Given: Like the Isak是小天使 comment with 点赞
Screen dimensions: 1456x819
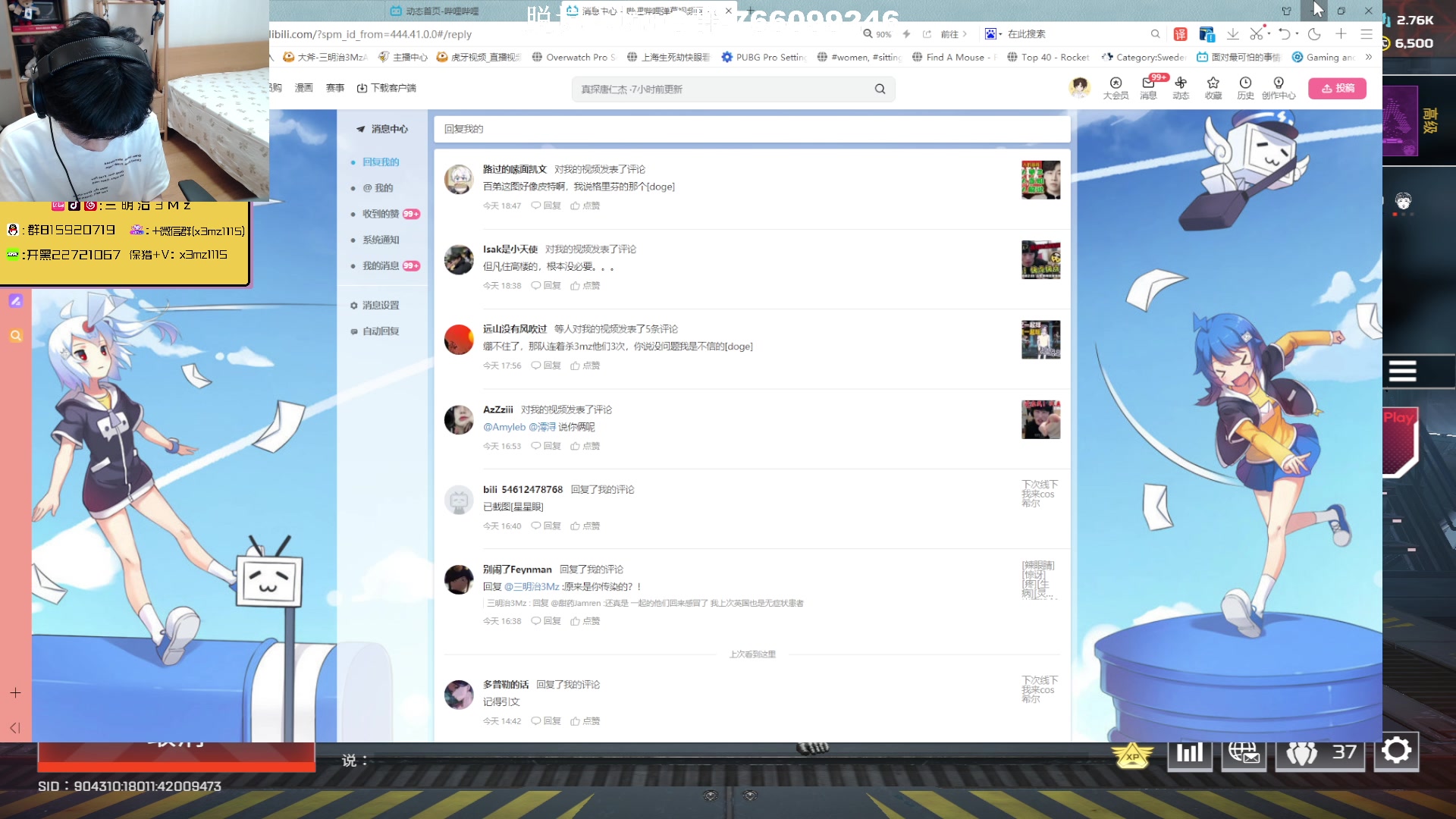Looking at the screenshot, I should (585, 286).
